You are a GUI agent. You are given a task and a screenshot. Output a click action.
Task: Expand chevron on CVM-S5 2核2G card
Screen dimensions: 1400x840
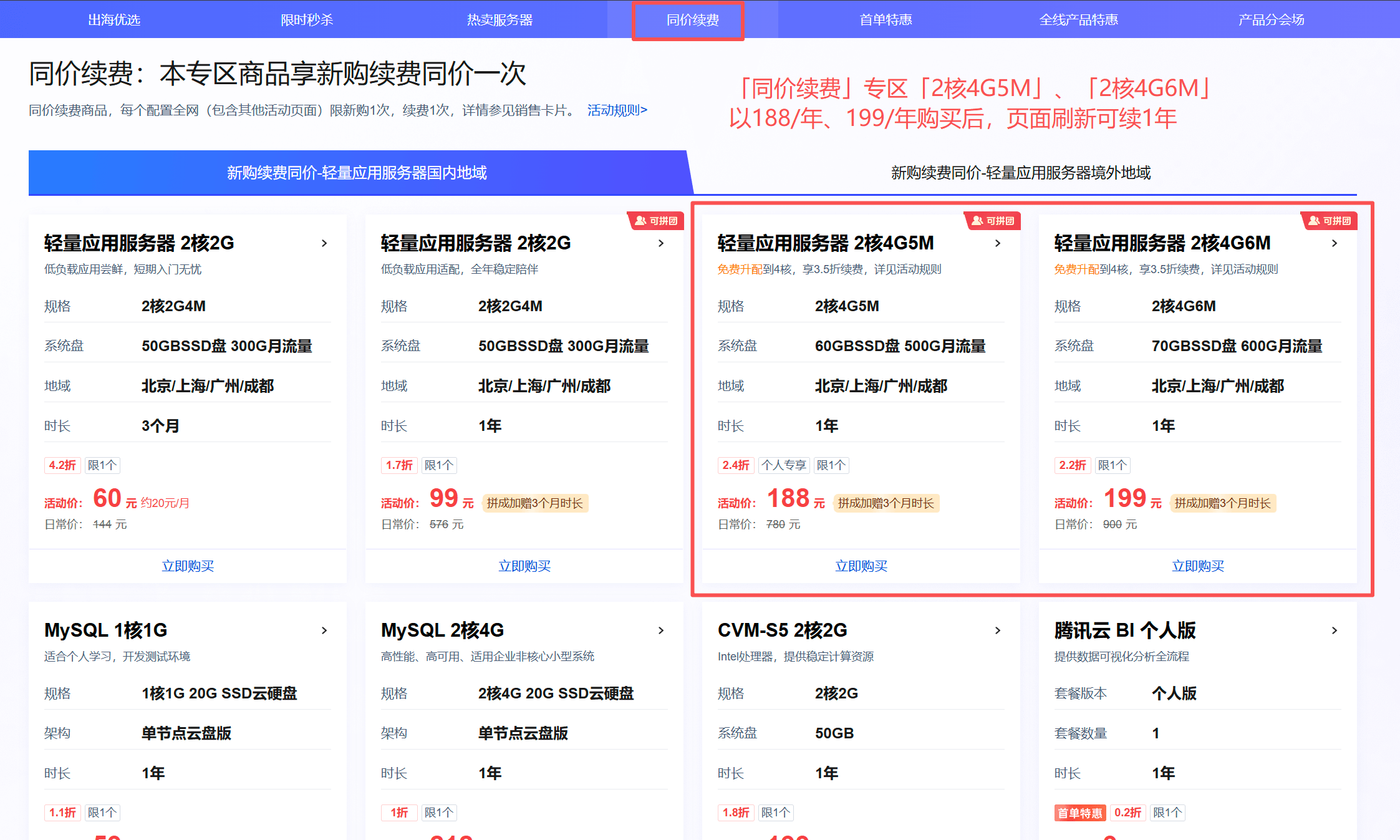click(998, 630)
